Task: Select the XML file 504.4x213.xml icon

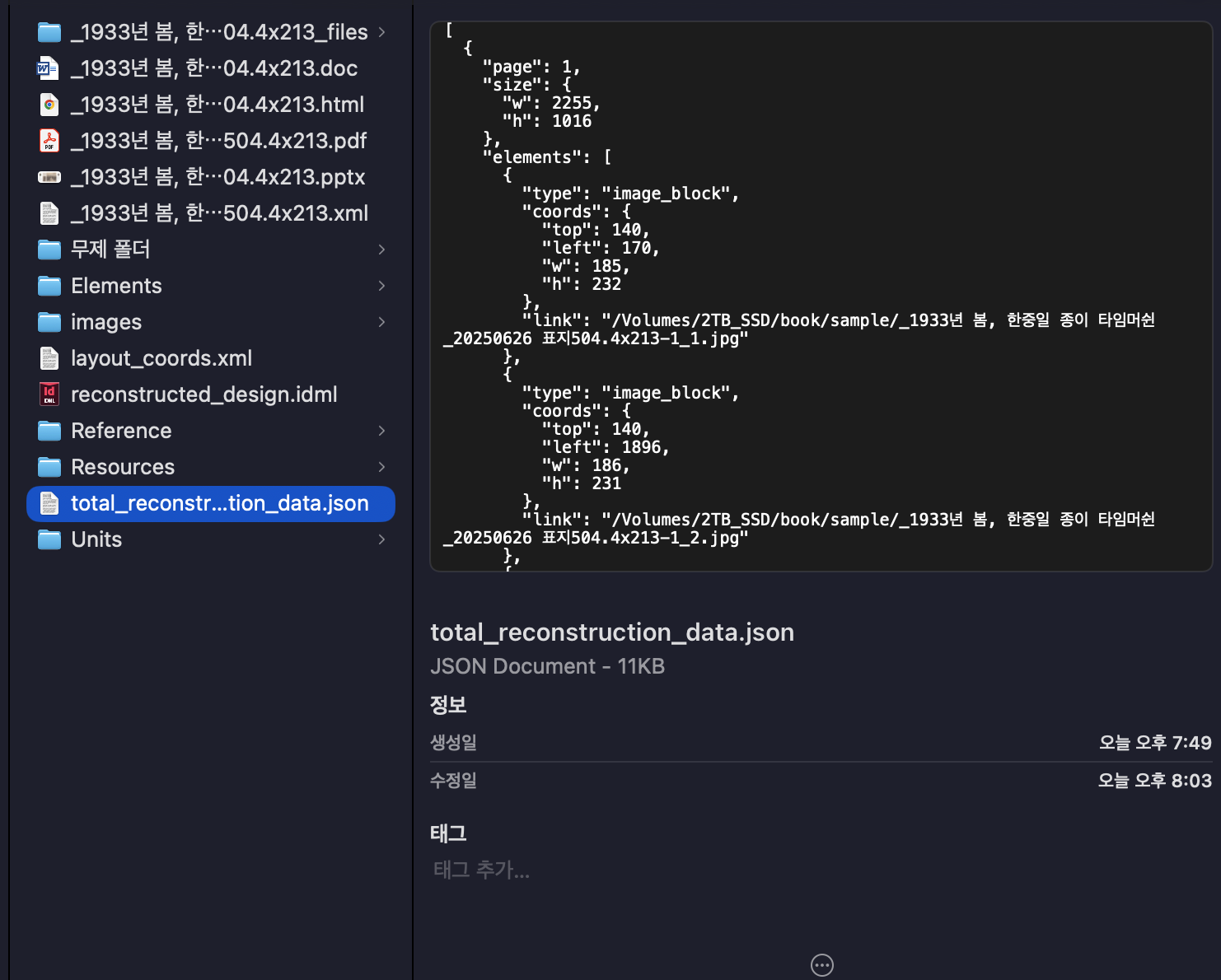Action: click(x=49, y=212)
